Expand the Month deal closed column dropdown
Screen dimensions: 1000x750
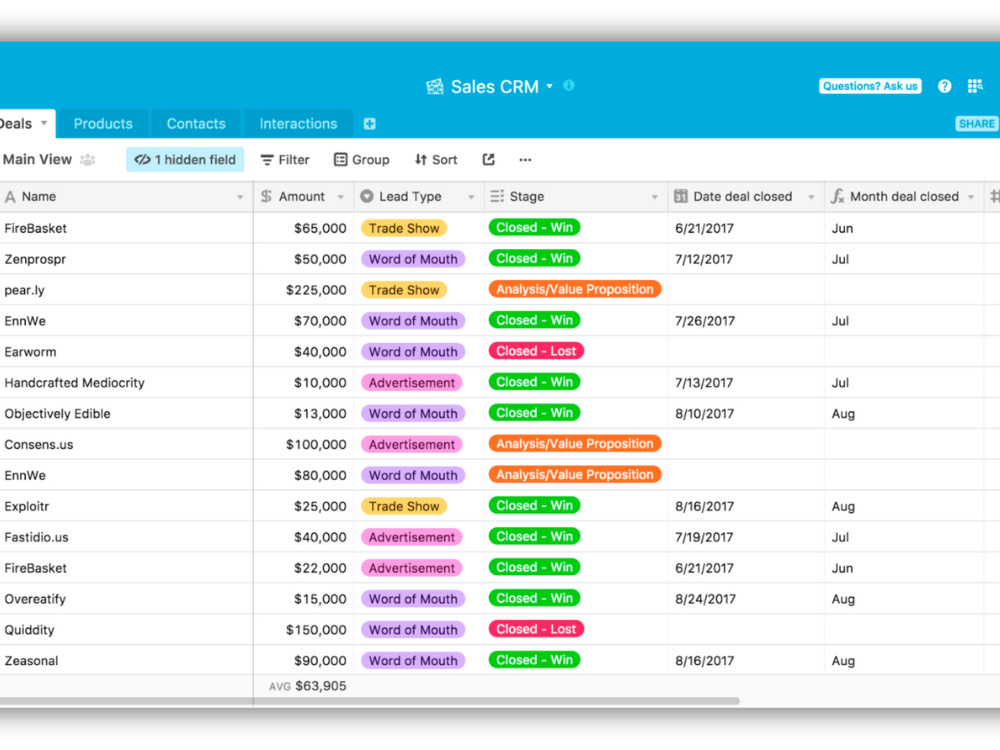click(x=971, y=197)
